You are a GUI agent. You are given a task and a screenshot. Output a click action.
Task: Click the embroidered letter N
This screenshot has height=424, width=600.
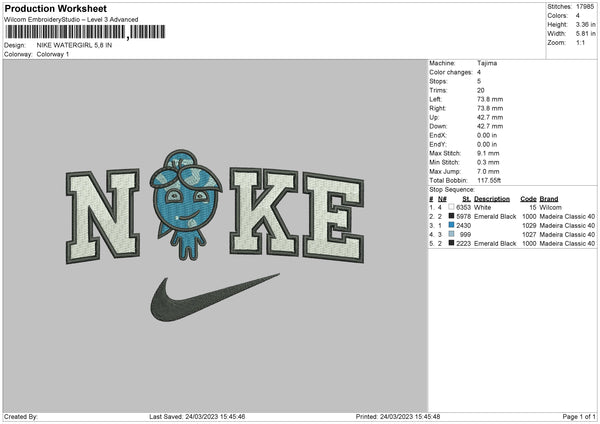tap(103, 216)
